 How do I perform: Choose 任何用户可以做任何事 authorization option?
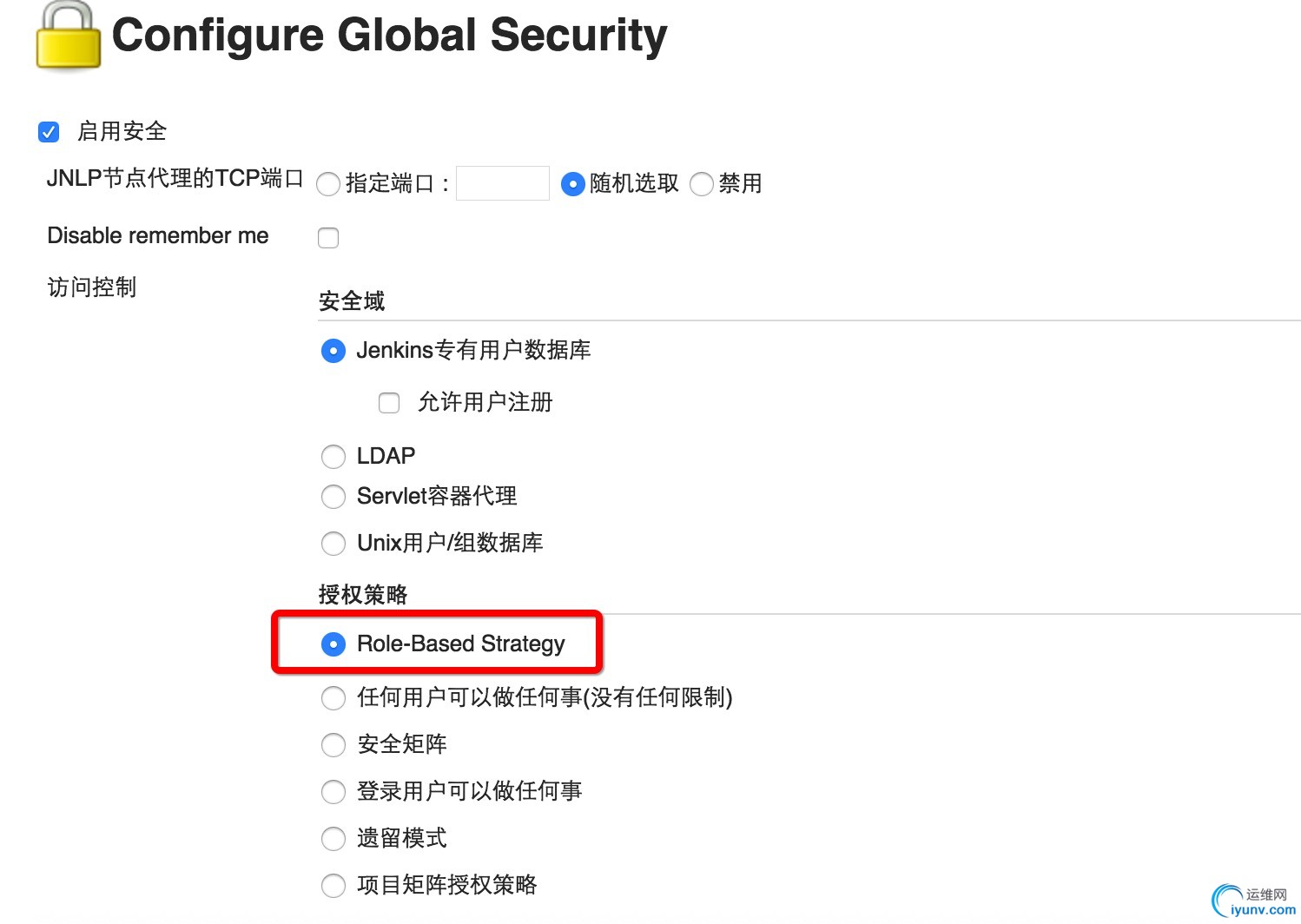point(334,698)
